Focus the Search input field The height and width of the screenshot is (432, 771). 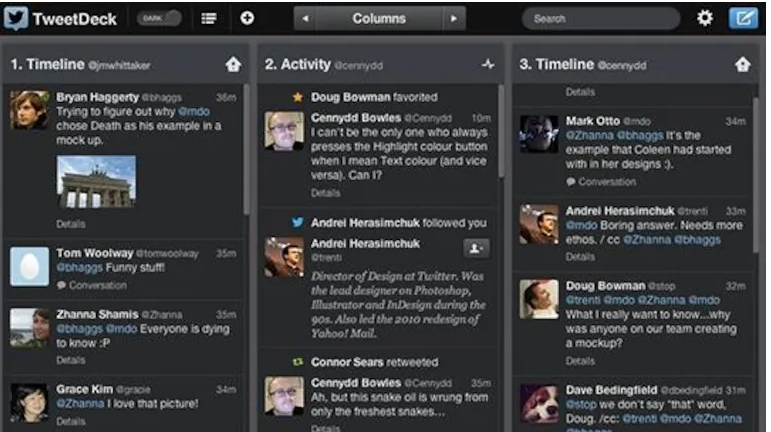point(601,19)
